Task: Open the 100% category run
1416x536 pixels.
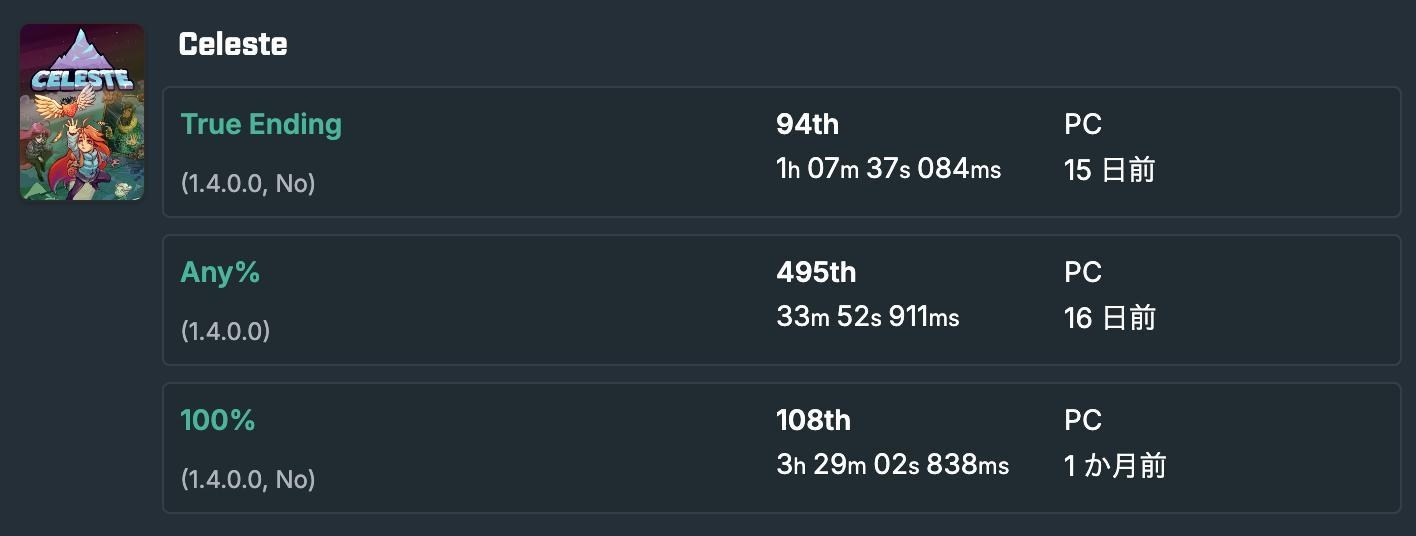Action: pos(218,420)
